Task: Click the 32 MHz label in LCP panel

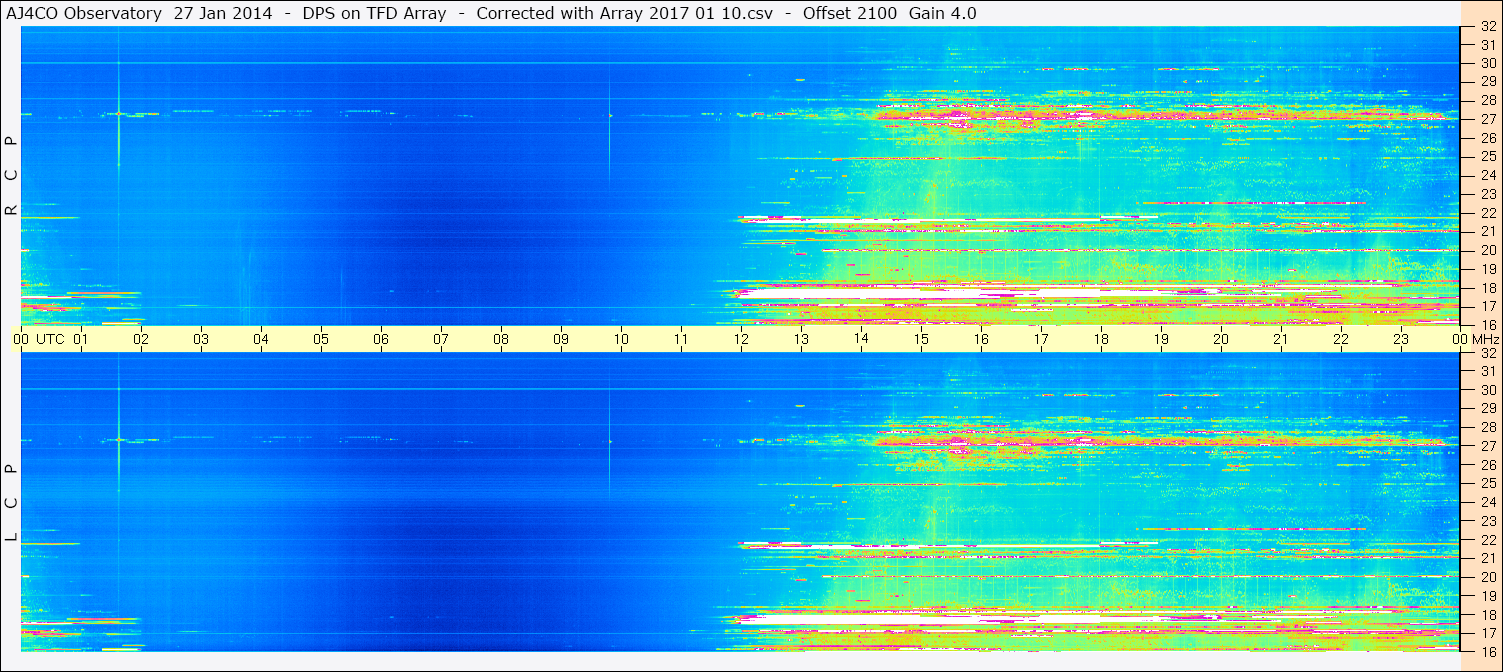Action: click(1488, 353)
